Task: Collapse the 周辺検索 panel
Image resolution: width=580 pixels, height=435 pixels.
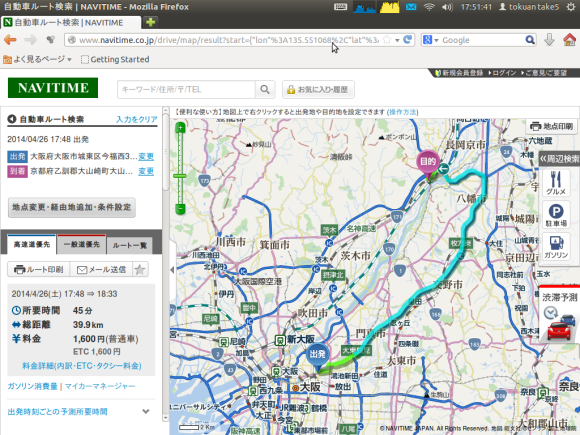Action: (560, 159)
